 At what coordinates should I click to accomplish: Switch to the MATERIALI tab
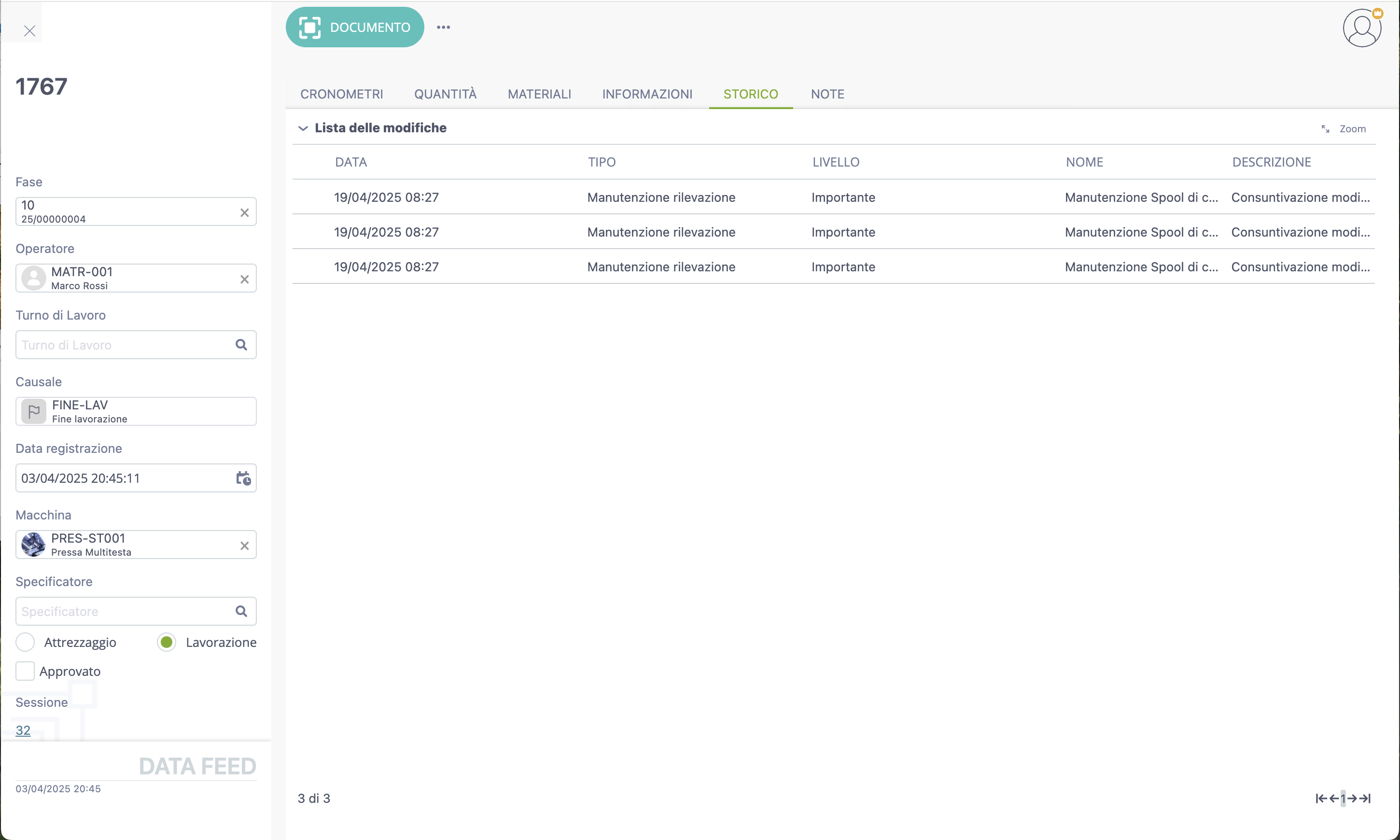click(539, 94)
